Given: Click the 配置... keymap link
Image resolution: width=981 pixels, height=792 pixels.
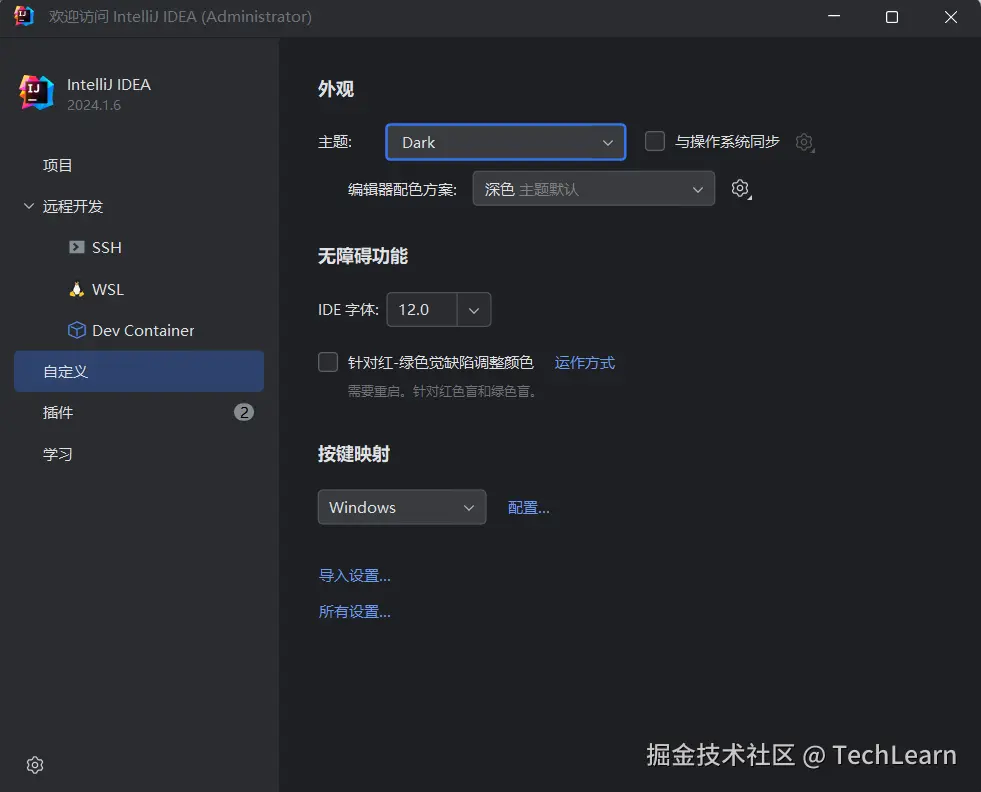Looking at the screenshot, I should click(x=529, y=507).
